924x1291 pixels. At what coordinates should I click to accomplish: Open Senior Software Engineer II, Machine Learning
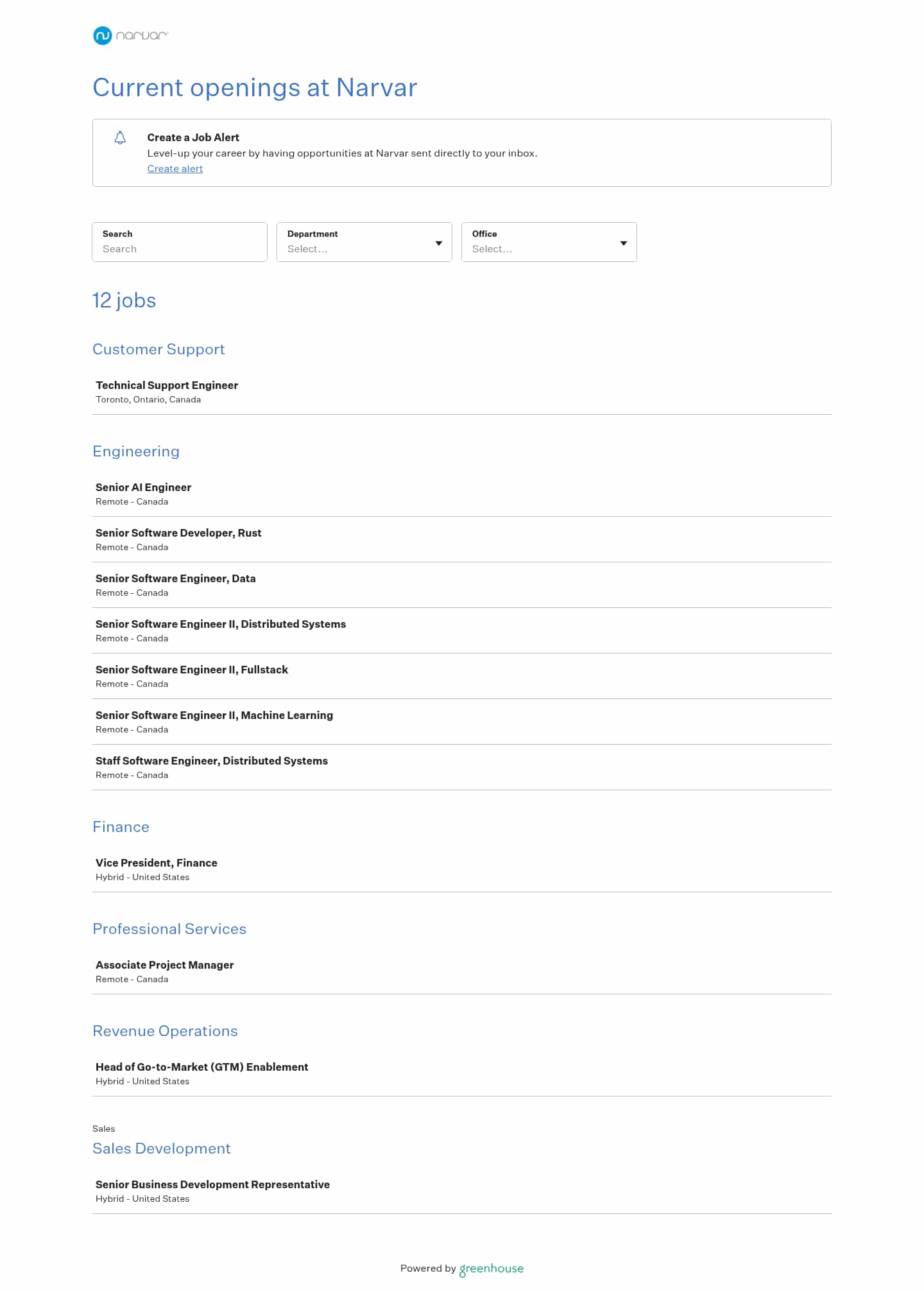click(461, 722)
